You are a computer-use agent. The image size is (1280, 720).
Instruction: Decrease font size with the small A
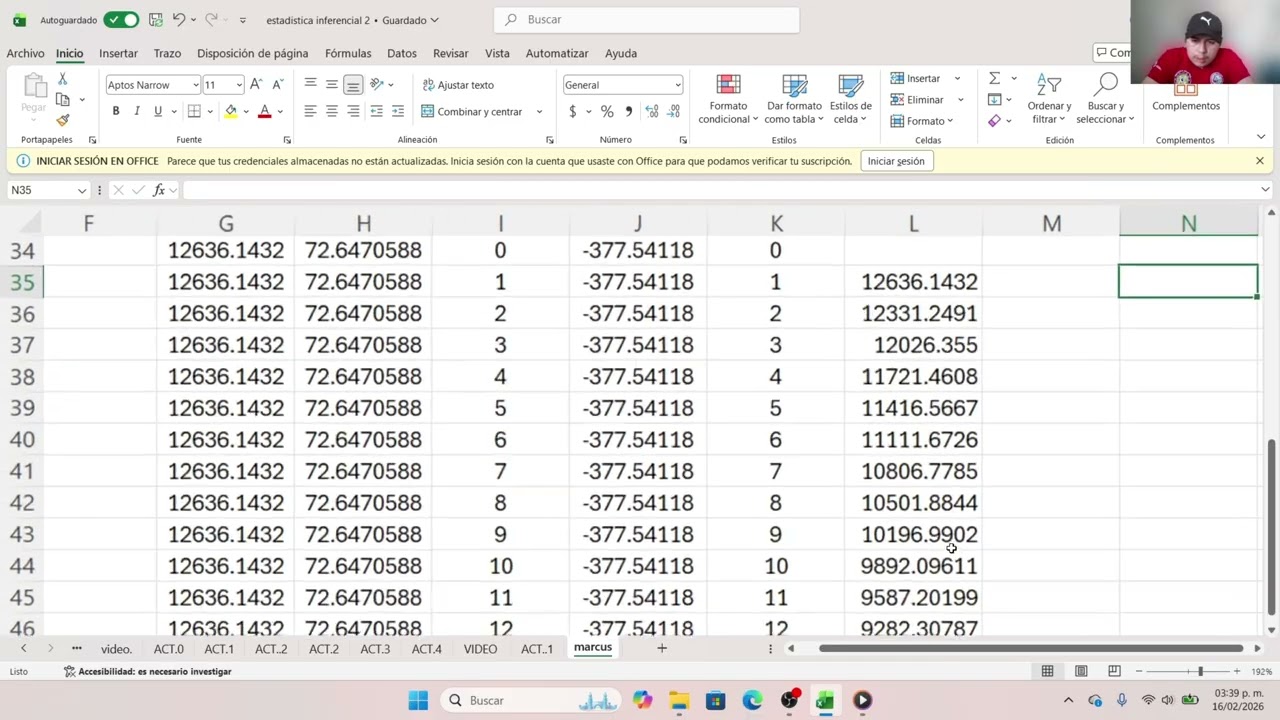(278, 85)
